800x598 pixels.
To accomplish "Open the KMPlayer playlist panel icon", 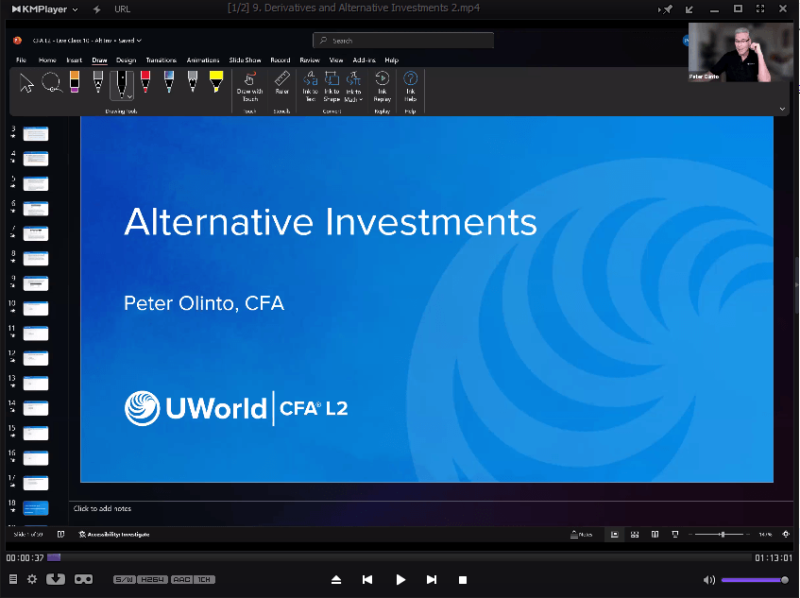I will pos(13,579).
